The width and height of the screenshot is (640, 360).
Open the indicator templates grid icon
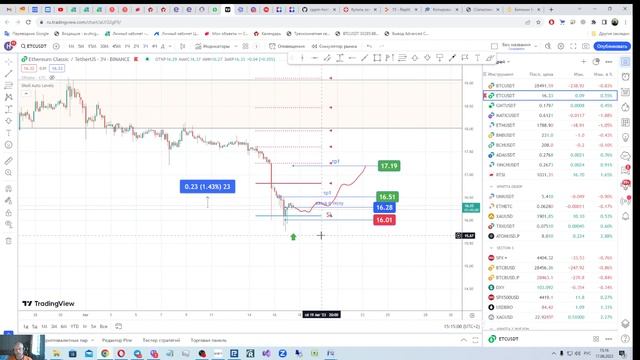click(x=245, y=46)
